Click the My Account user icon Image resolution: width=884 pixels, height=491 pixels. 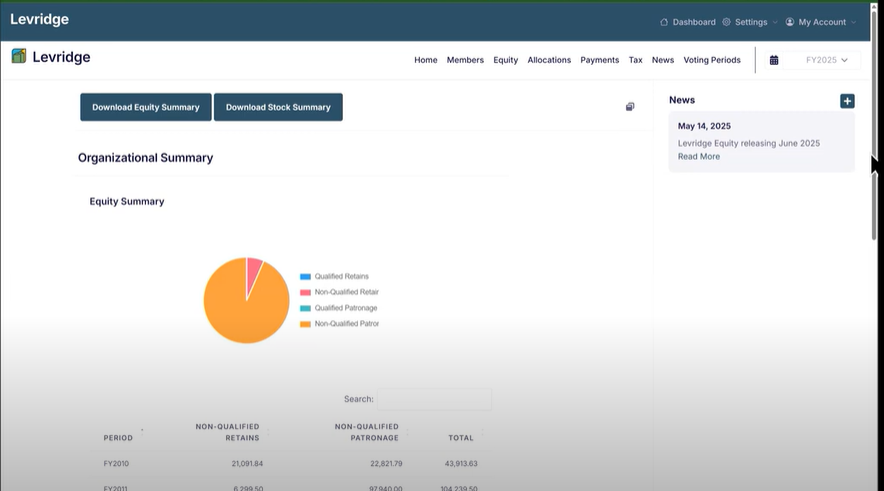click(789, 22)
